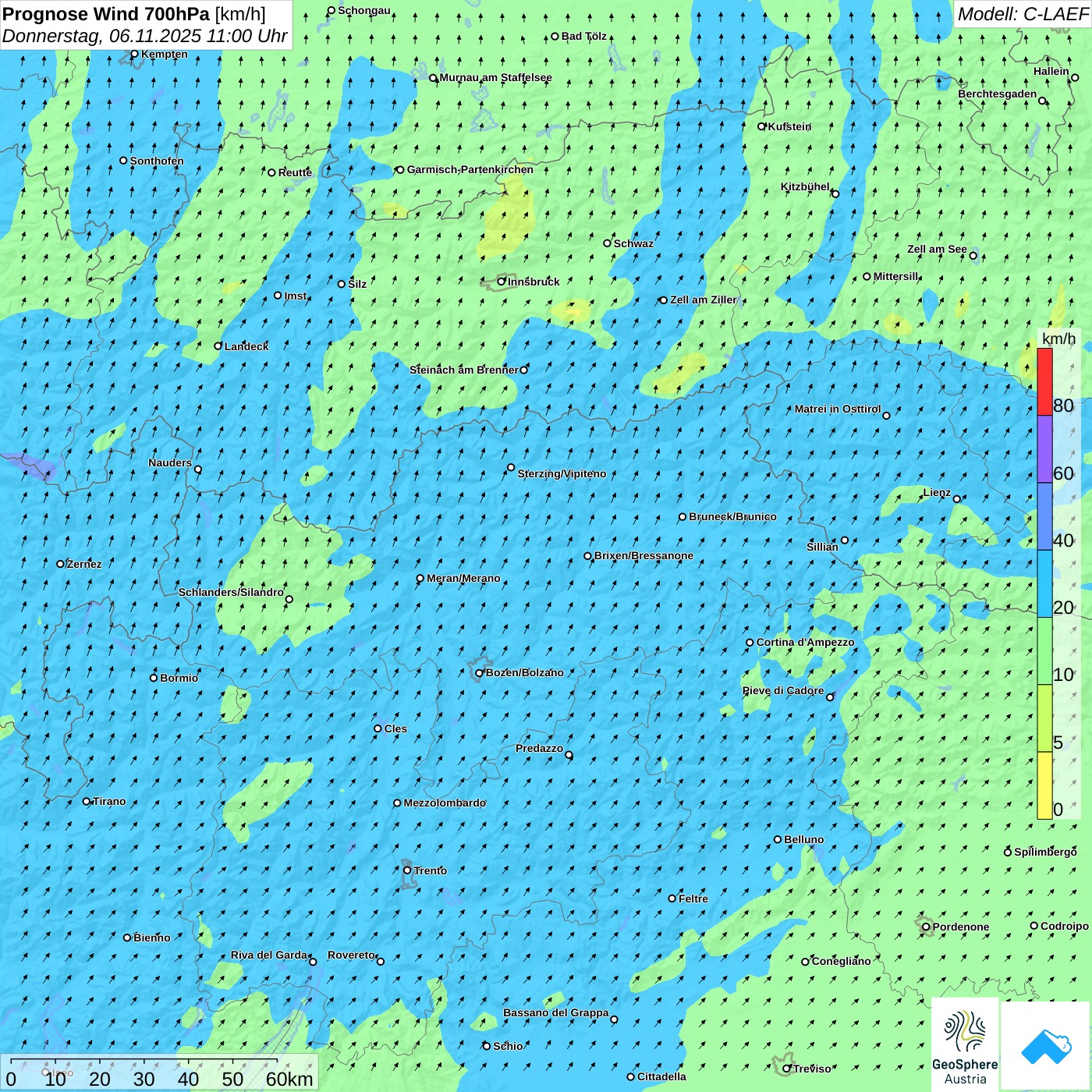Screen dimensions: 1092x1092
Task: Click the blue cloud logo icon
Action: 1045,1046
